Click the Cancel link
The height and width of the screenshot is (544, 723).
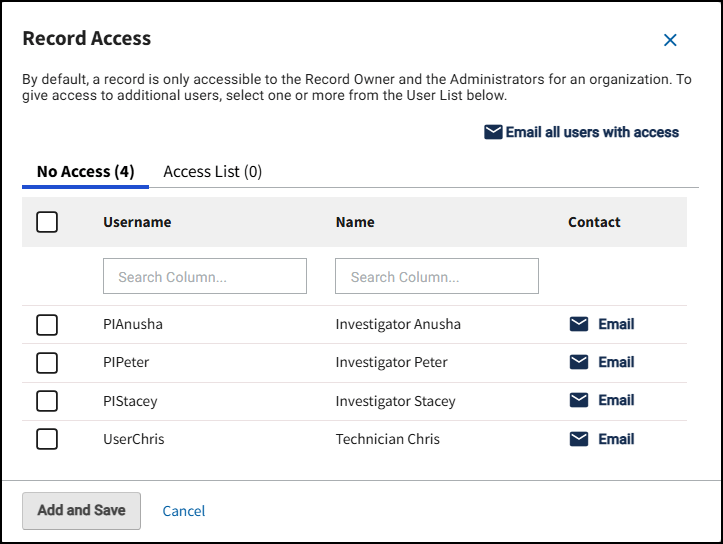coord(184,511)
